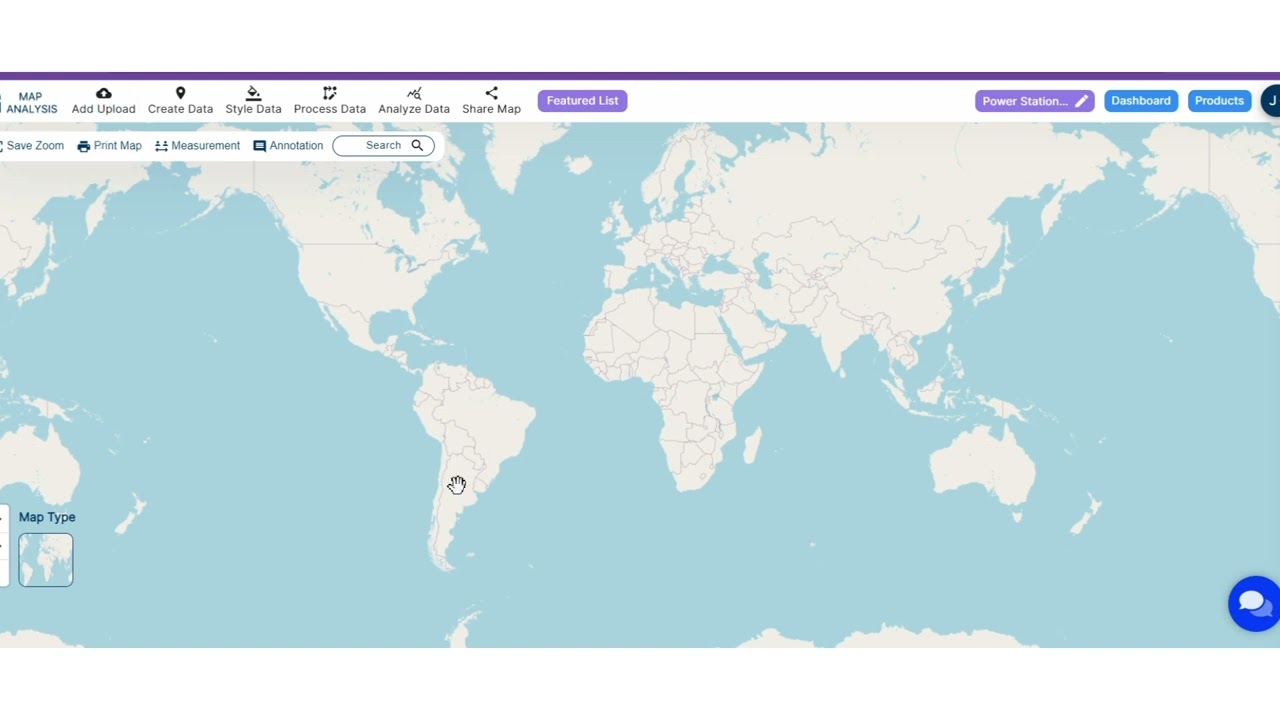Screen dimensions: 1280x720
Task: Open the chat support bubble
Action: [1254, 603]
